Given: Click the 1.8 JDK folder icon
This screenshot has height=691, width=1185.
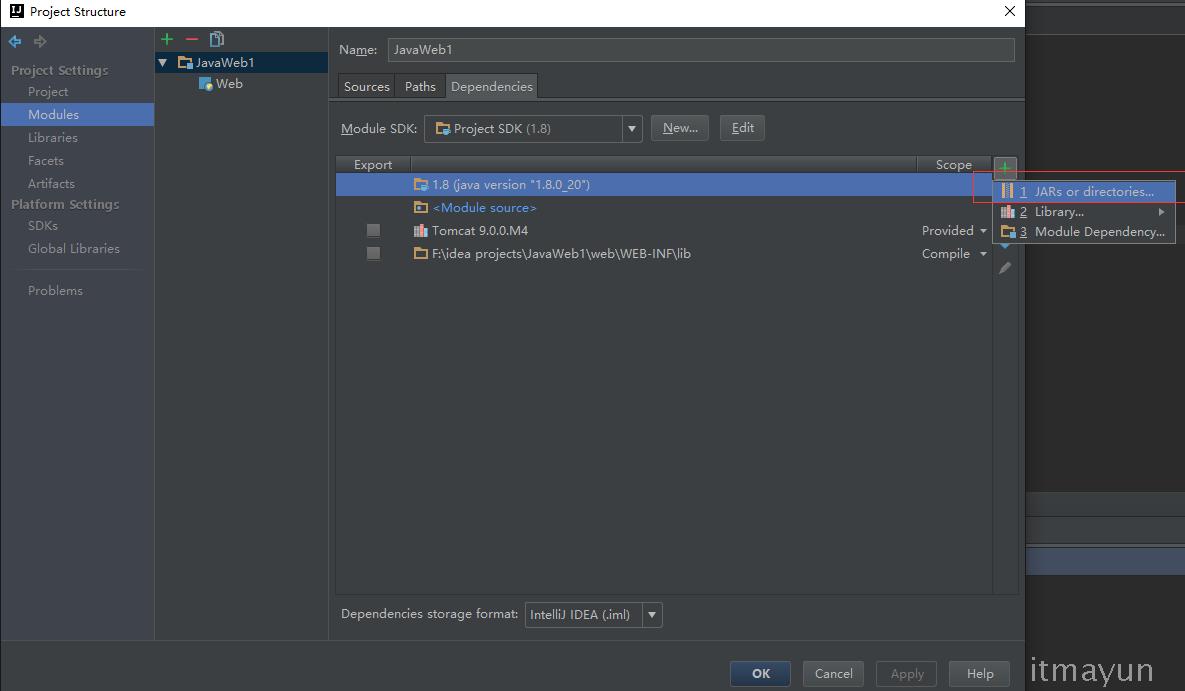Looking at the screenshot, I should pyautogui.click(x=421, y=184).
